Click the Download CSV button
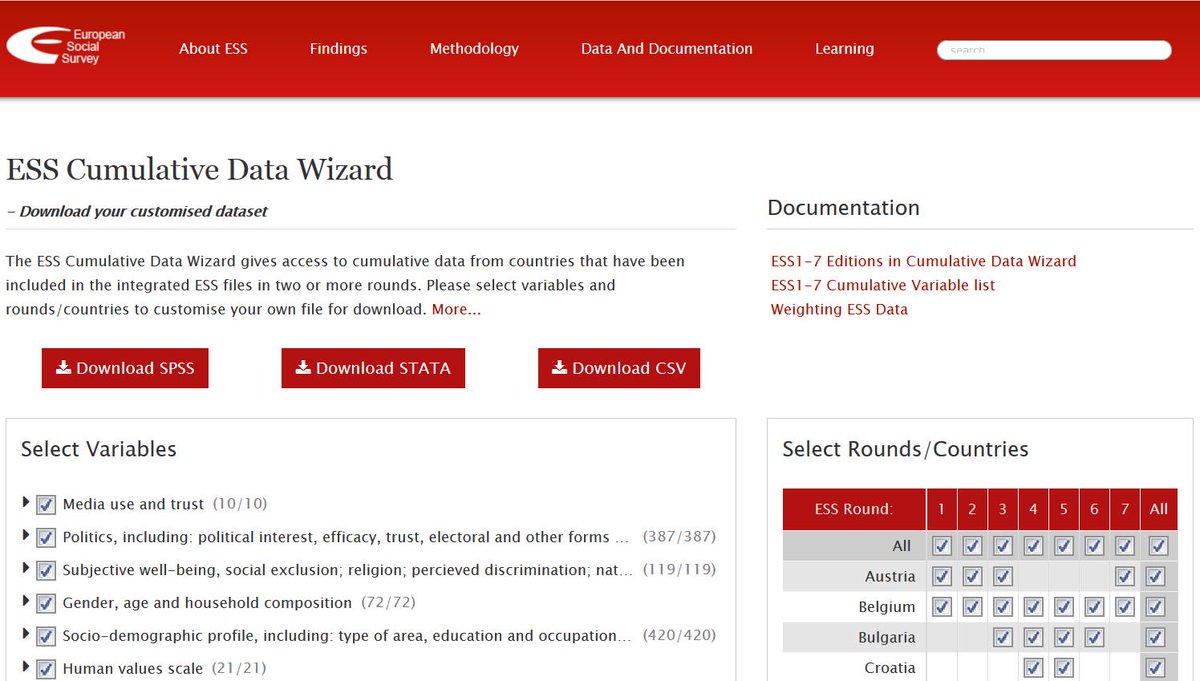The image size is (1200, 681). click(619, 368)
